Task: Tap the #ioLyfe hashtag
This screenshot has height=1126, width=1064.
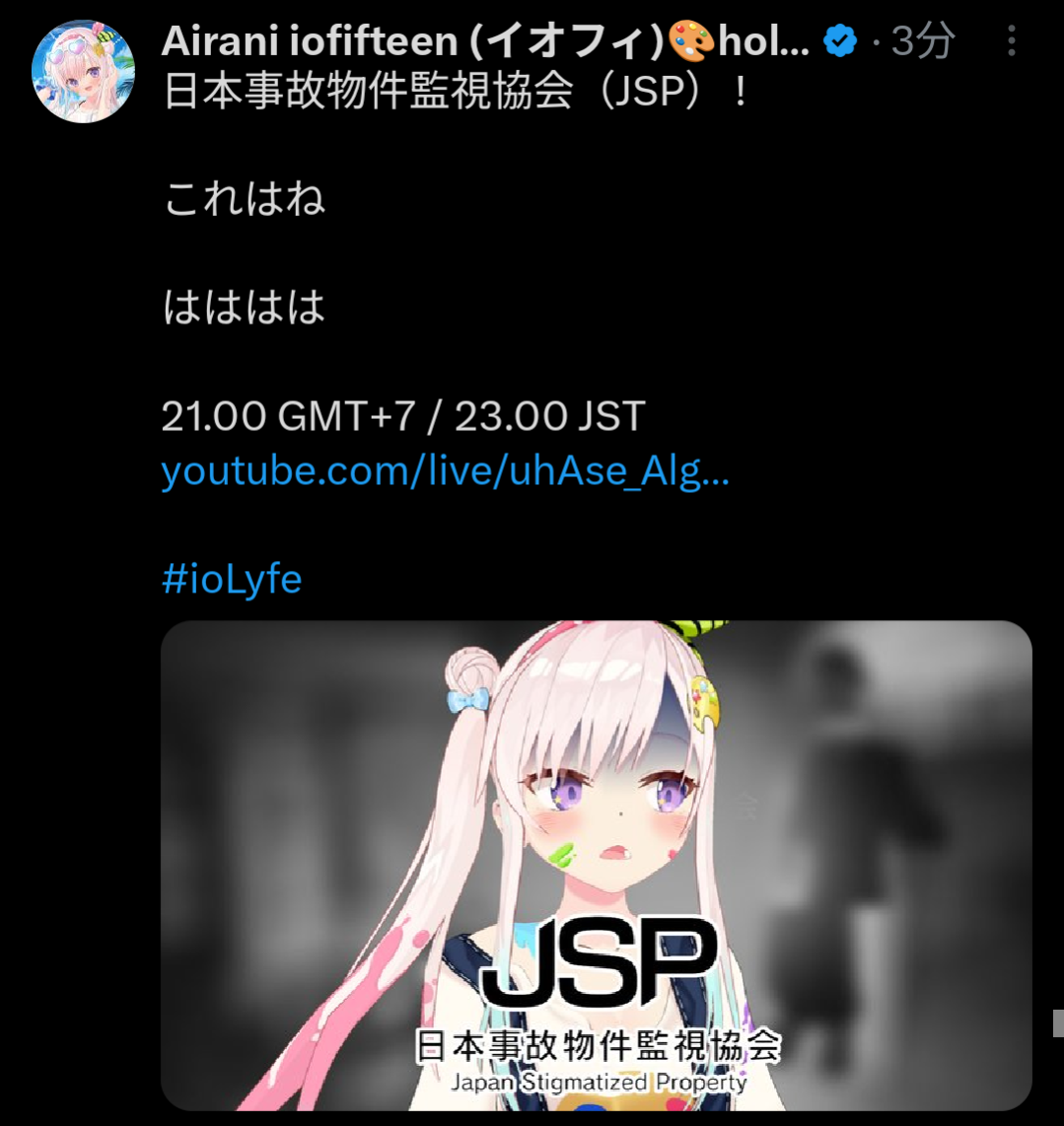Action: (232, 579)
